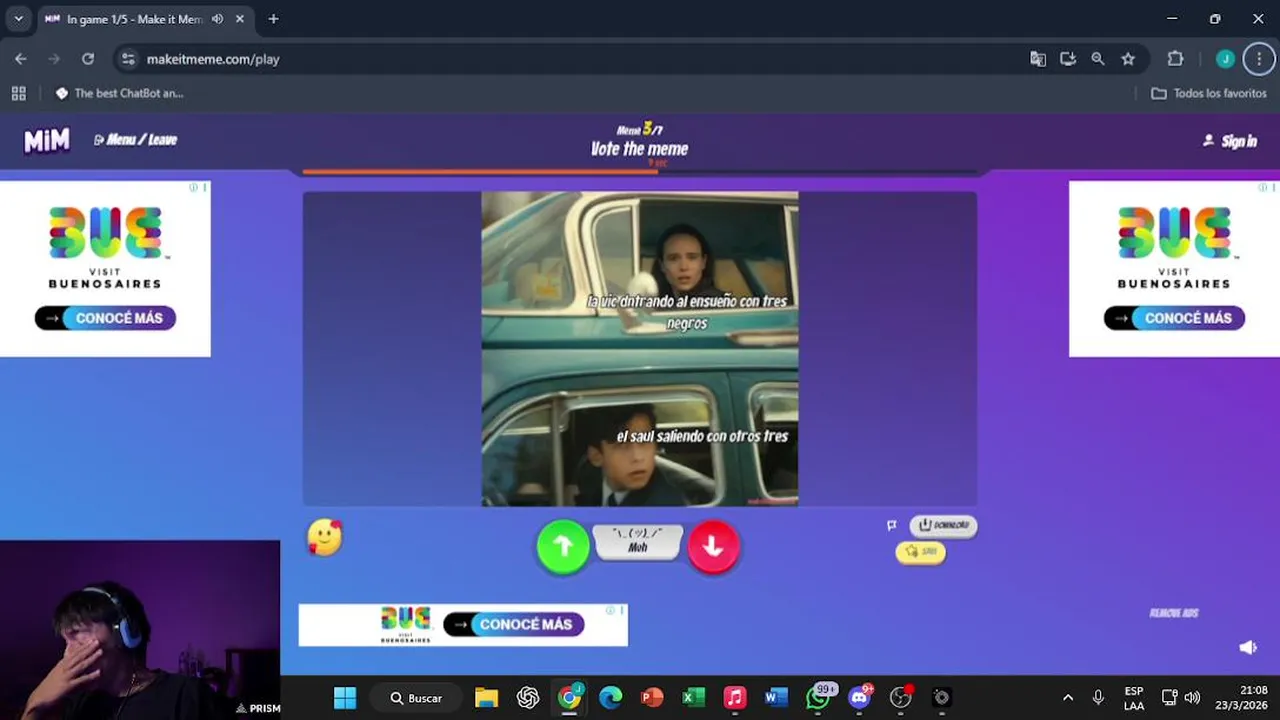Open the volume control in the tray
The image size is (1280, 720).
1192,698
